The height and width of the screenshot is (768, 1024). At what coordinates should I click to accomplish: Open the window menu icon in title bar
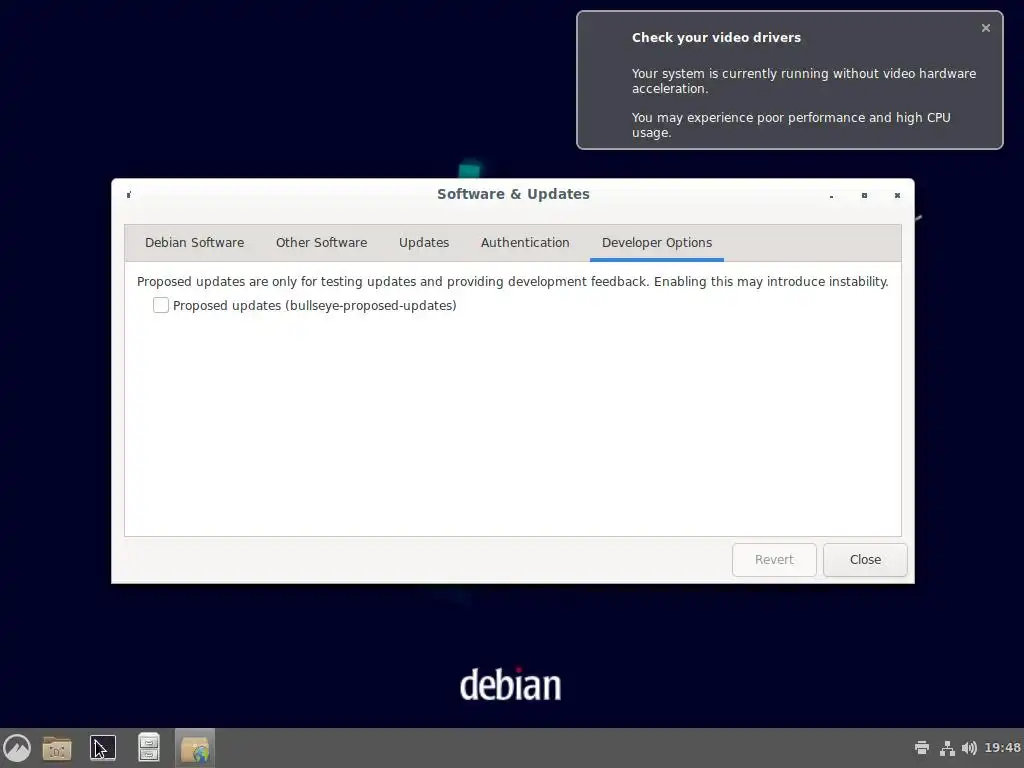(x=129, y=195)
